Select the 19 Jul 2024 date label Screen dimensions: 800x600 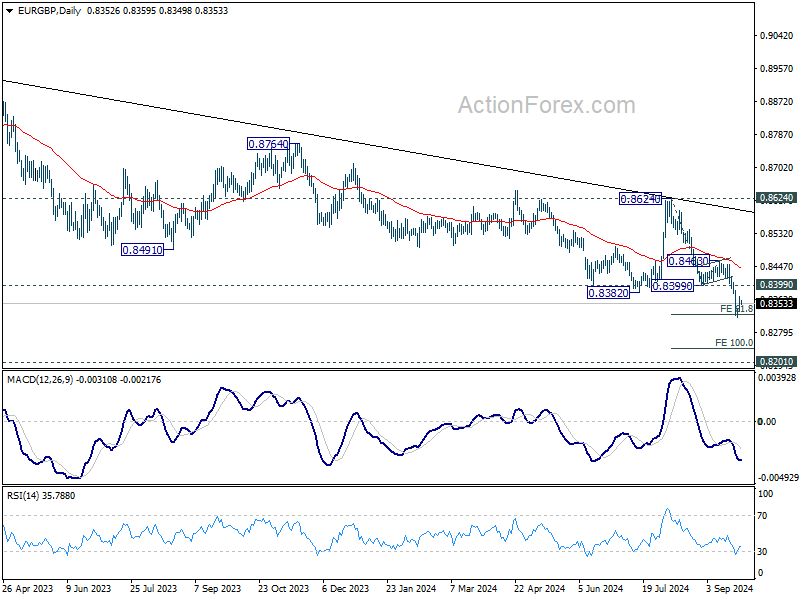click(665, 588)
